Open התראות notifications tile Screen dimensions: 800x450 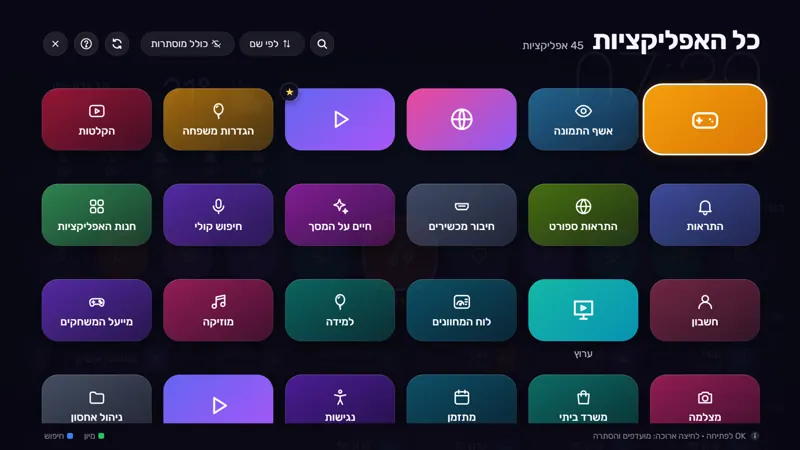705,215
